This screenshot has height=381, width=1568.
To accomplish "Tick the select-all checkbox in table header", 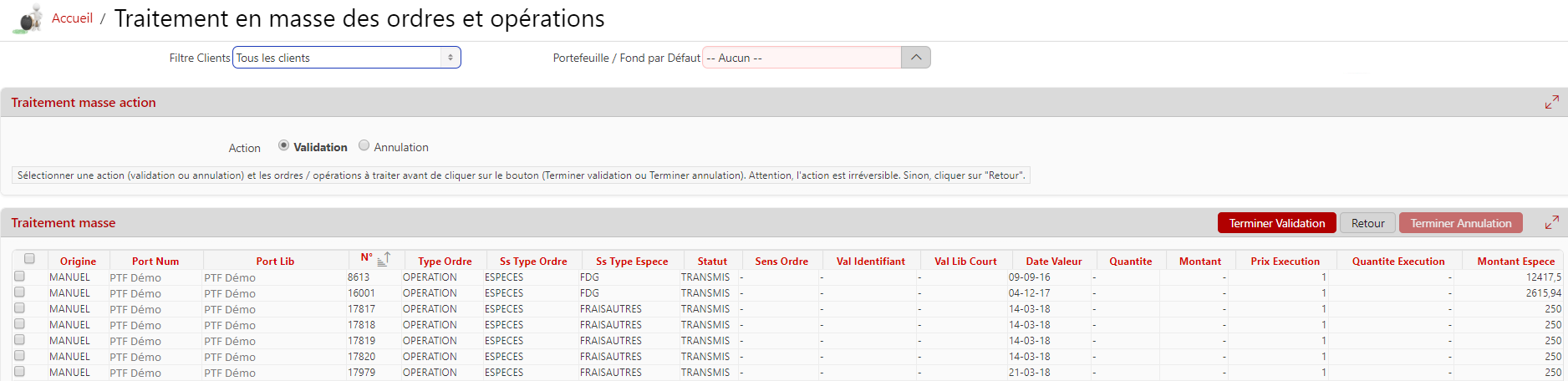I will (x=29, y=259).
